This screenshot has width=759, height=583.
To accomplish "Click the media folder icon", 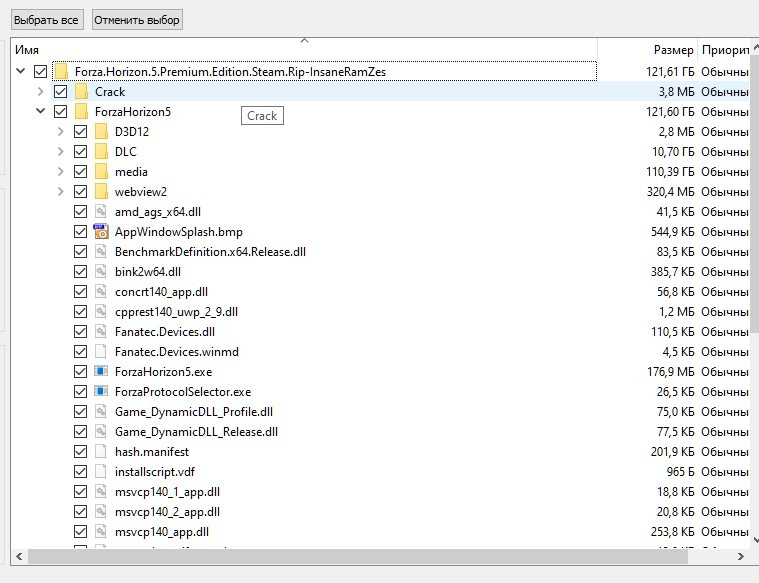I will click(x=101, y=172).
